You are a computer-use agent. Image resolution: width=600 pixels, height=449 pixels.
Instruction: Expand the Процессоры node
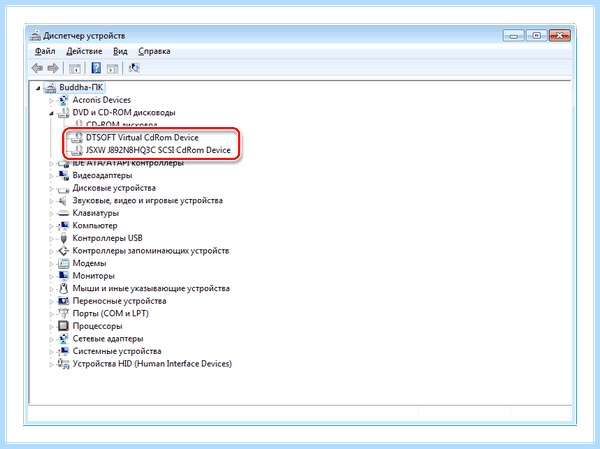click(x=51, y=327)
